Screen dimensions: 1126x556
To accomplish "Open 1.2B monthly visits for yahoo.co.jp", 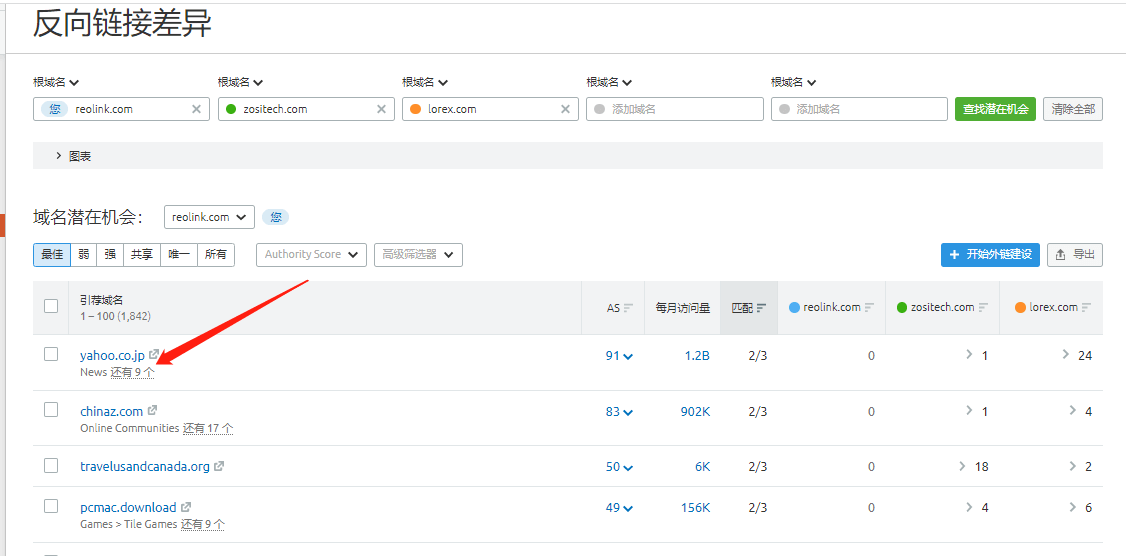I will [695, 356].
